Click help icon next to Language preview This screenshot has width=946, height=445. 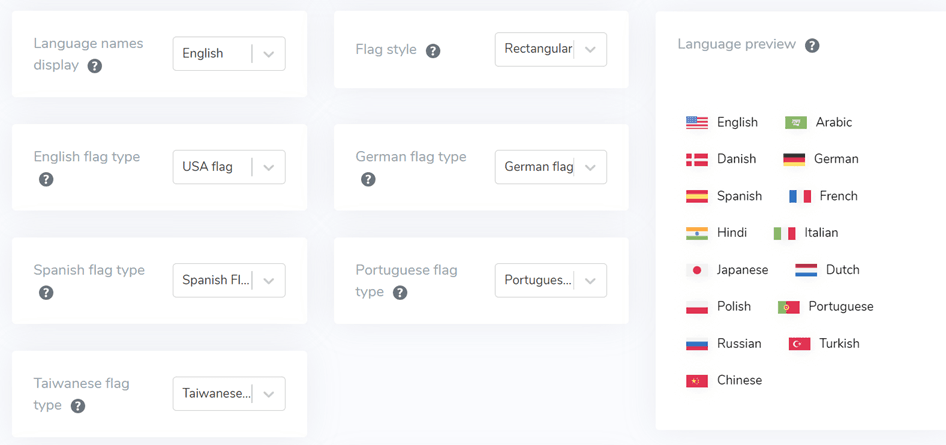(812, 46)
